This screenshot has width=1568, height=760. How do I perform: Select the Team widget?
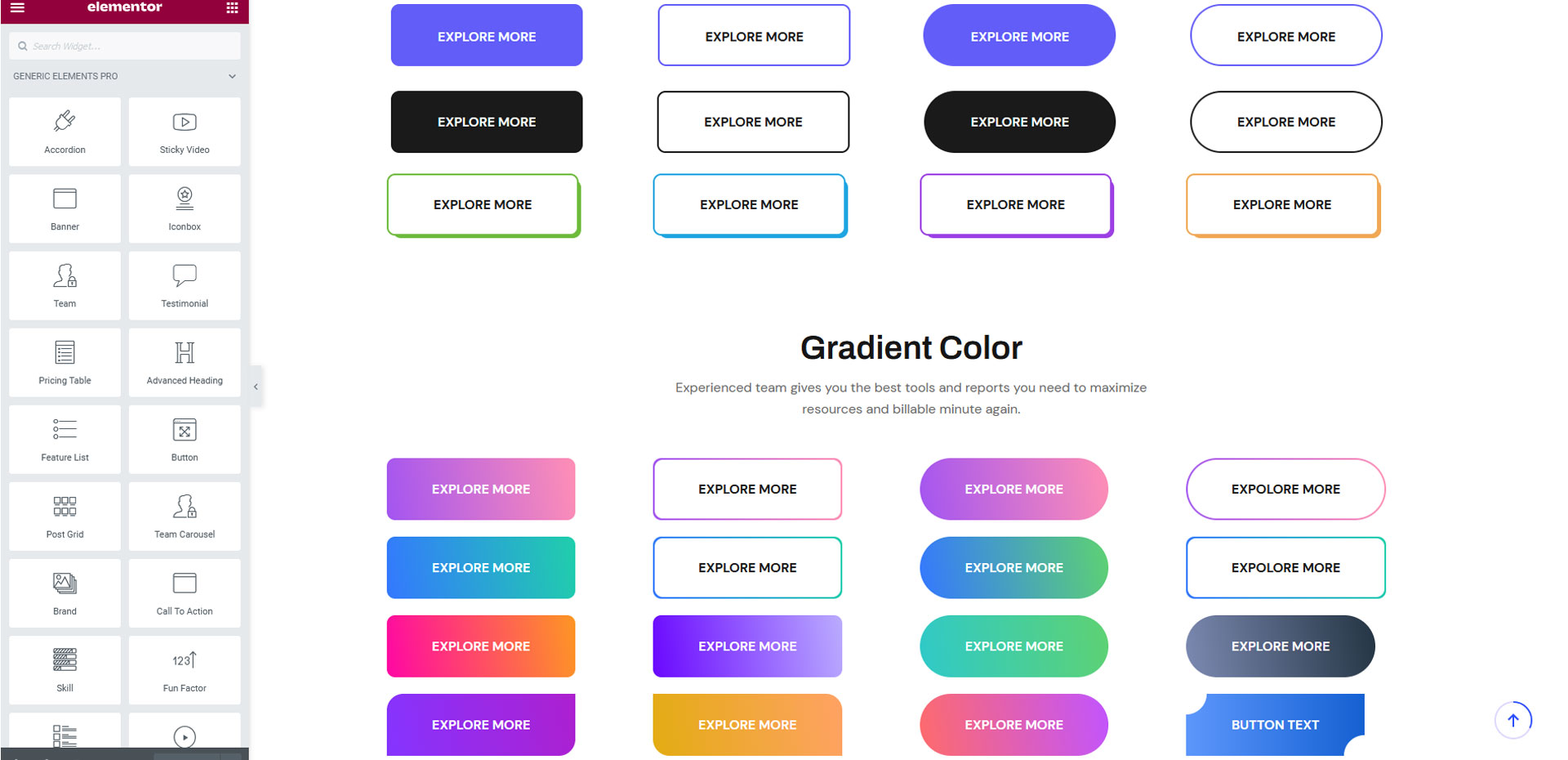click(x=65, y=285)
